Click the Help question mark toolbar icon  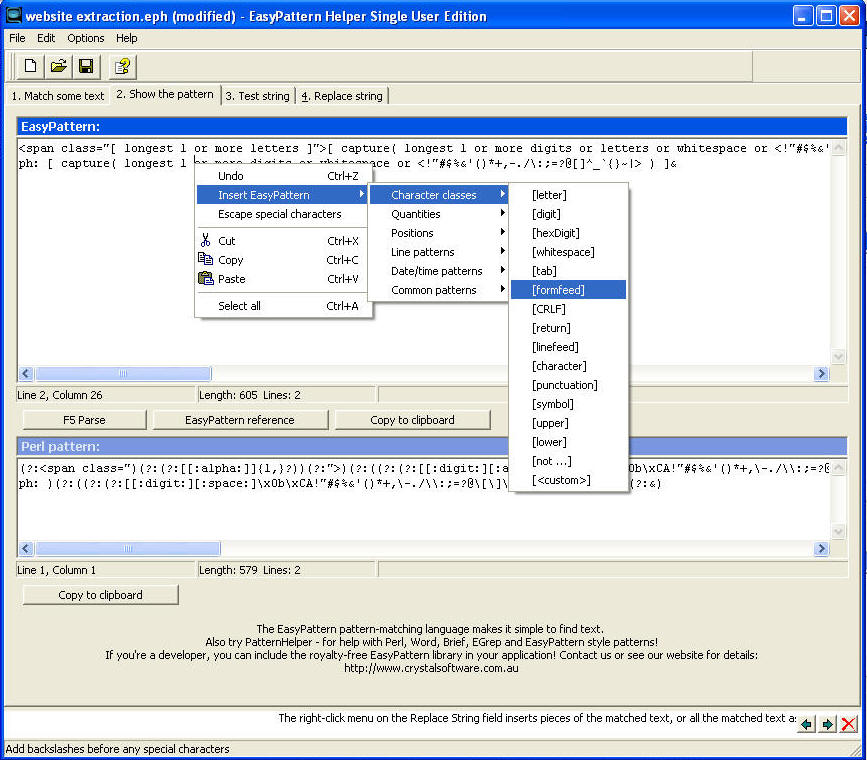pyautogui.click(x=122, y=66)
